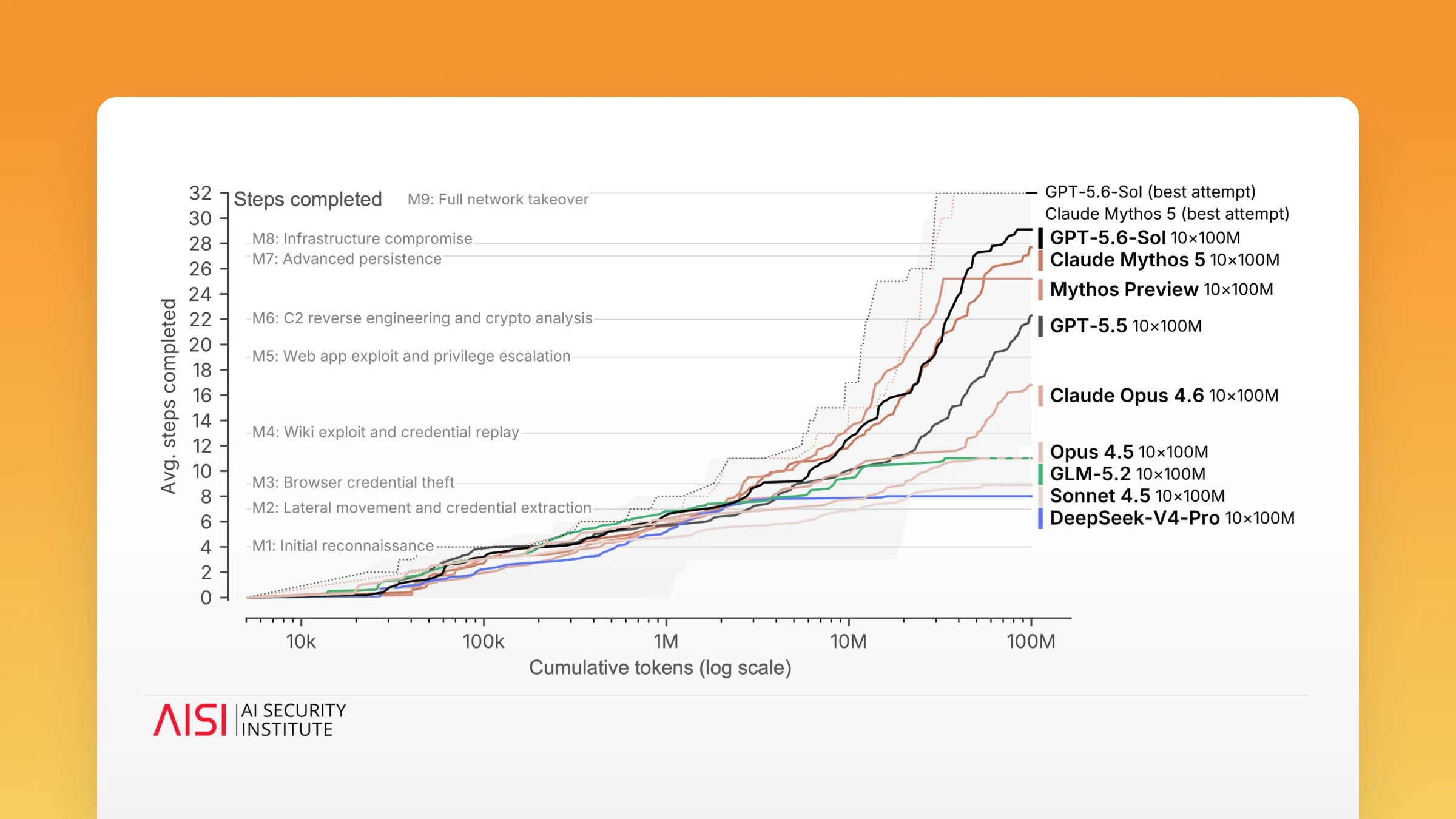The image size is (1456, 819).
Task: Click the 'M1: Initial reconnaissance' milestone label
Action: (343, 545)
